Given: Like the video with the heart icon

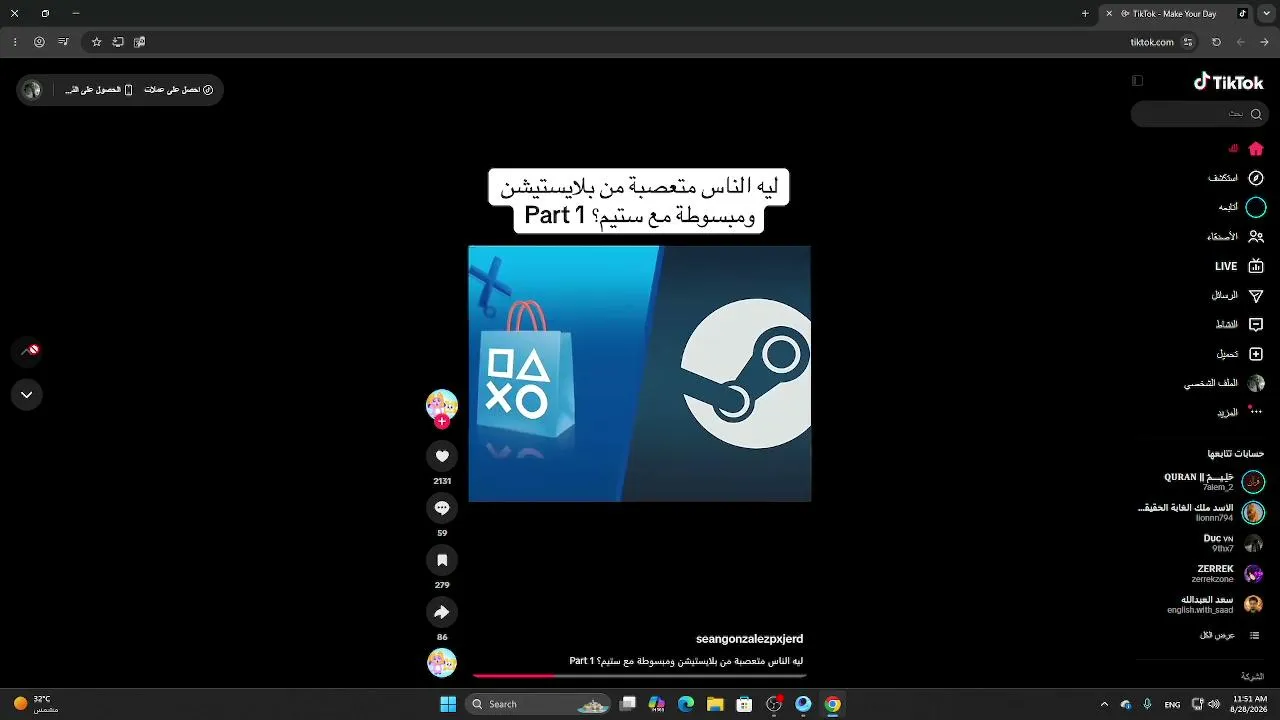Looking at the screenshot, I should click(x=442, y=456).
